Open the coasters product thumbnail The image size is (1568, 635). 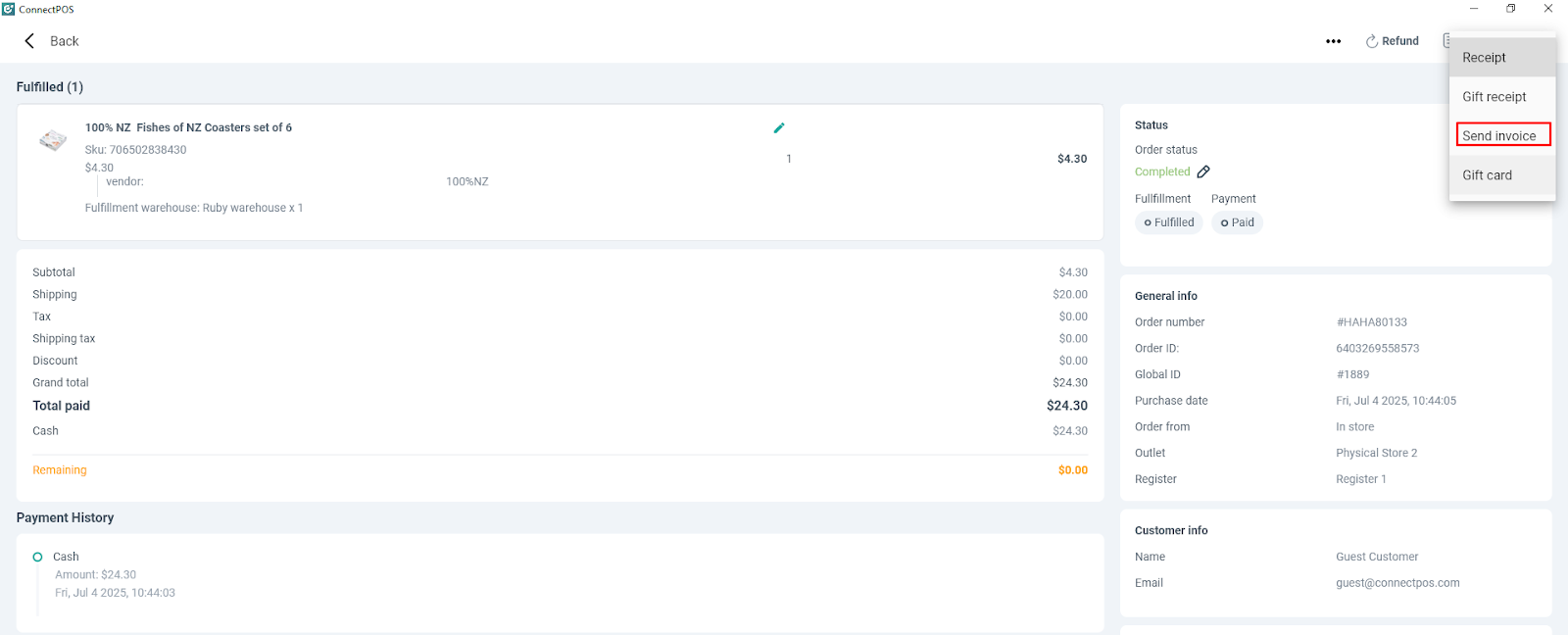[x=53, y=140]
